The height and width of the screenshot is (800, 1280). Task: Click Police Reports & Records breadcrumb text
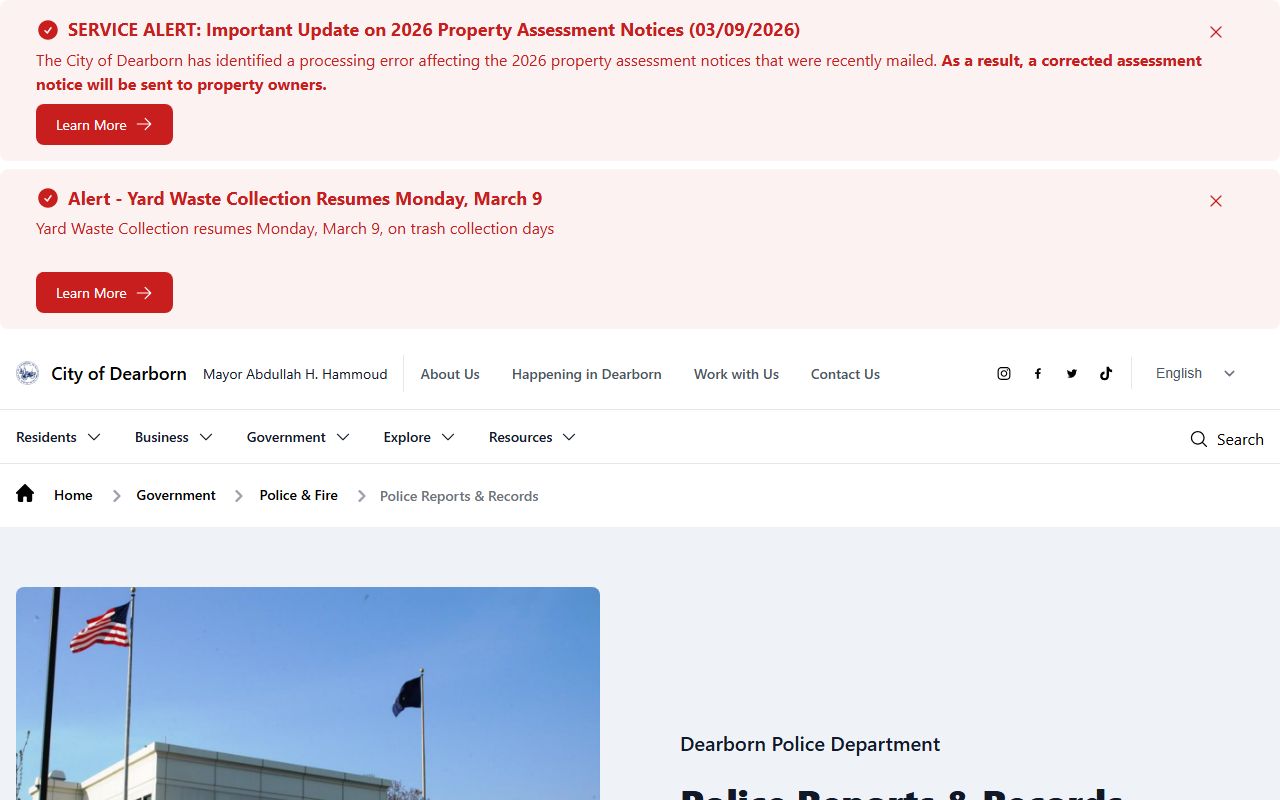[x=459, y=496]
